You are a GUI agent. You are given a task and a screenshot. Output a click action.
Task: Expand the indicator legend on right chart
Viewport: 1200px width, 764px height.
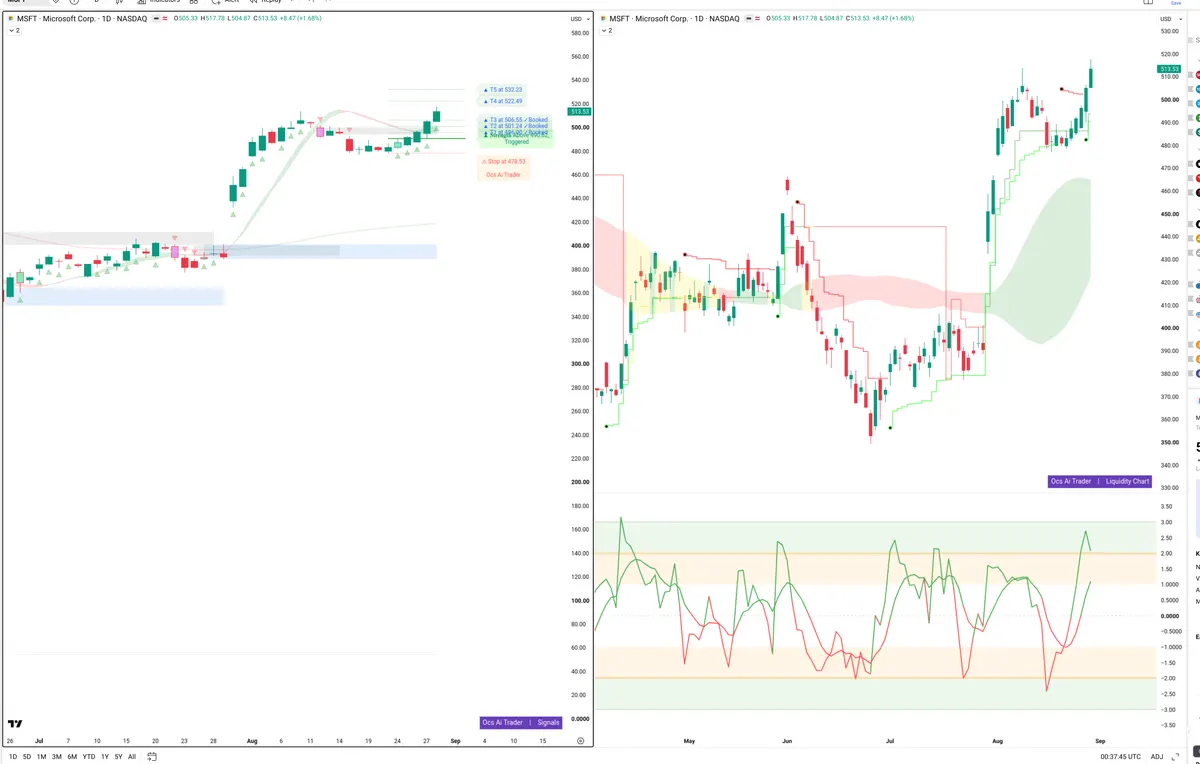coord(607,31)
